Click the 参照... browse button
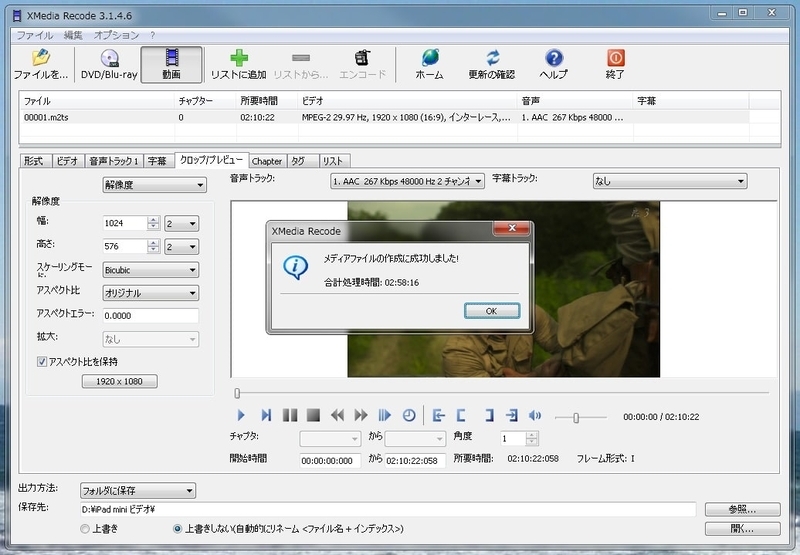This screenshot has width=800, height=555. click(x=742, y=509)
